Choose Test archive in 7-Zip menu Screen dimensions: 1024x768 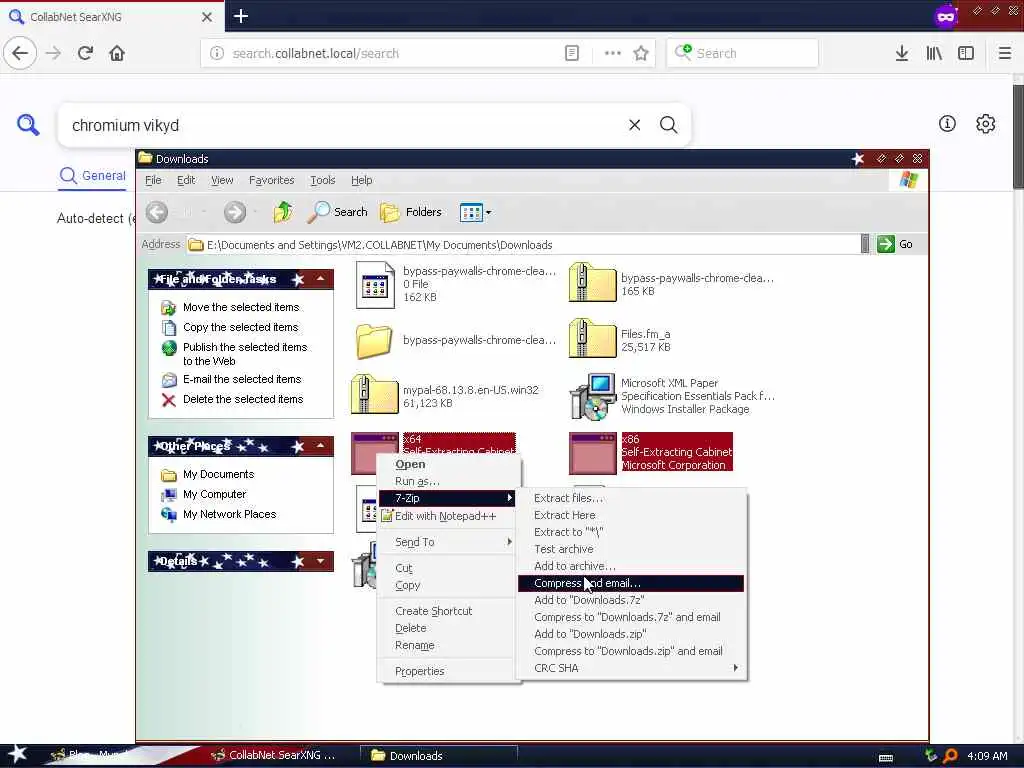pyautogui.click(x=632, y=549)
